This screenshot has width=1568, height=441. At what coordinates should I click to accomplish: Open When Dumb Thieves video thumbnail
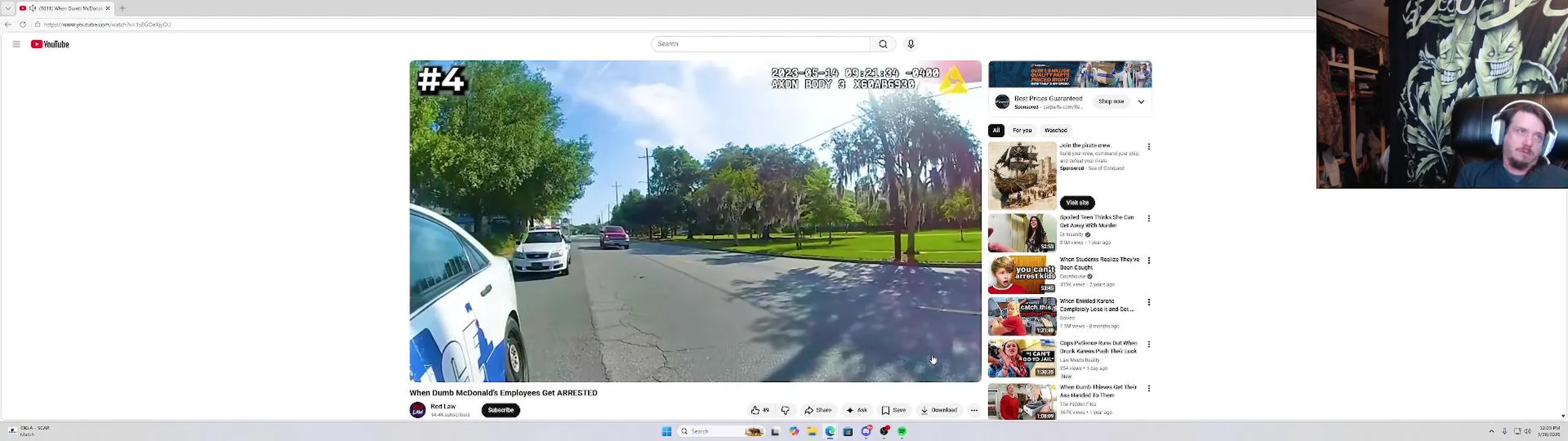tap(1022, 402)
